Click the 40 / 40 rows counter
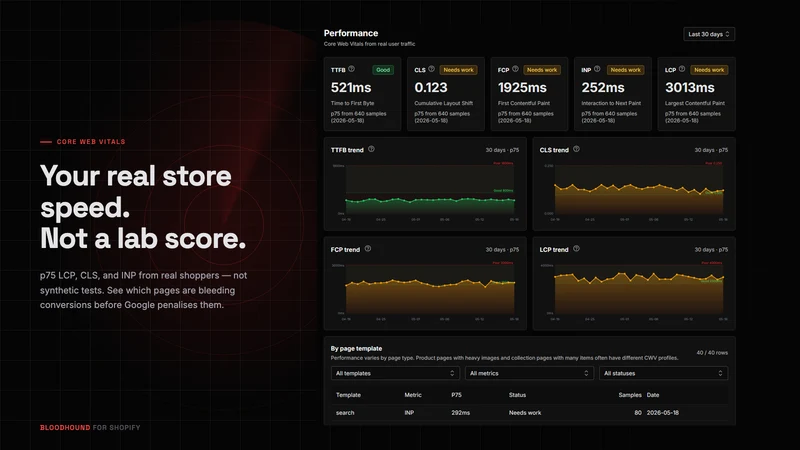 (x=712, y=353)
